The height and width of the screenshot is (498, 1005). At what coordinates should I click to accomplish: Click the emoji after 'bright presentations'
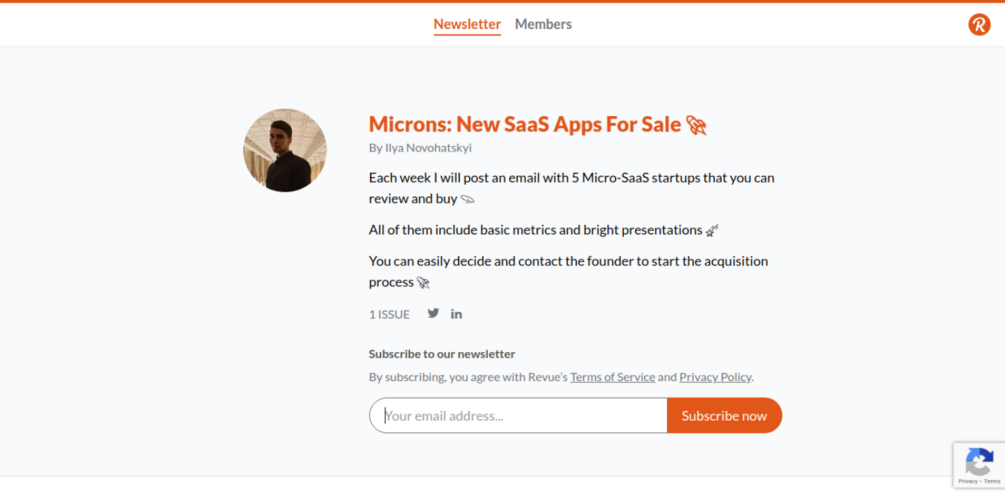[712, 230]
